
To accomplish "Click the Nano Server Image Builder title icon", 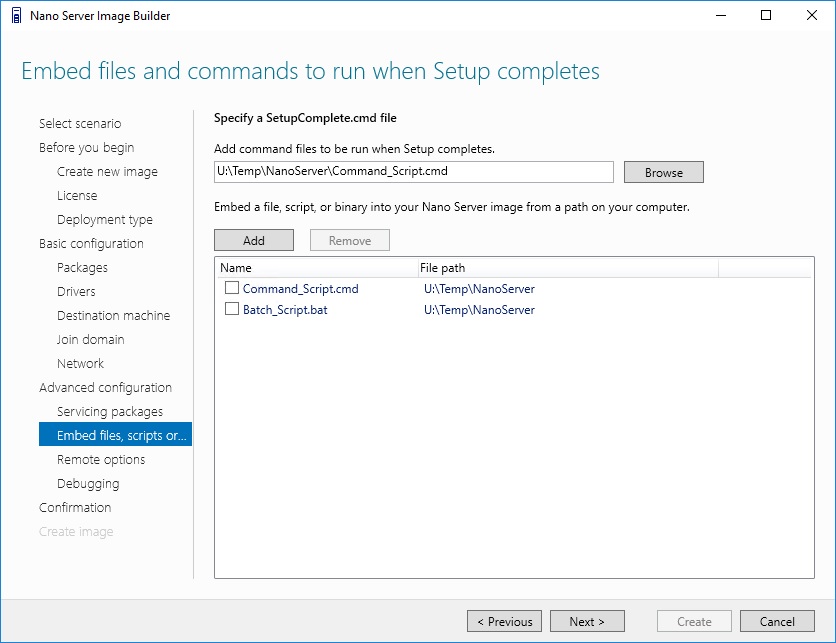I will pyautogui.click(x=17, y=15).
